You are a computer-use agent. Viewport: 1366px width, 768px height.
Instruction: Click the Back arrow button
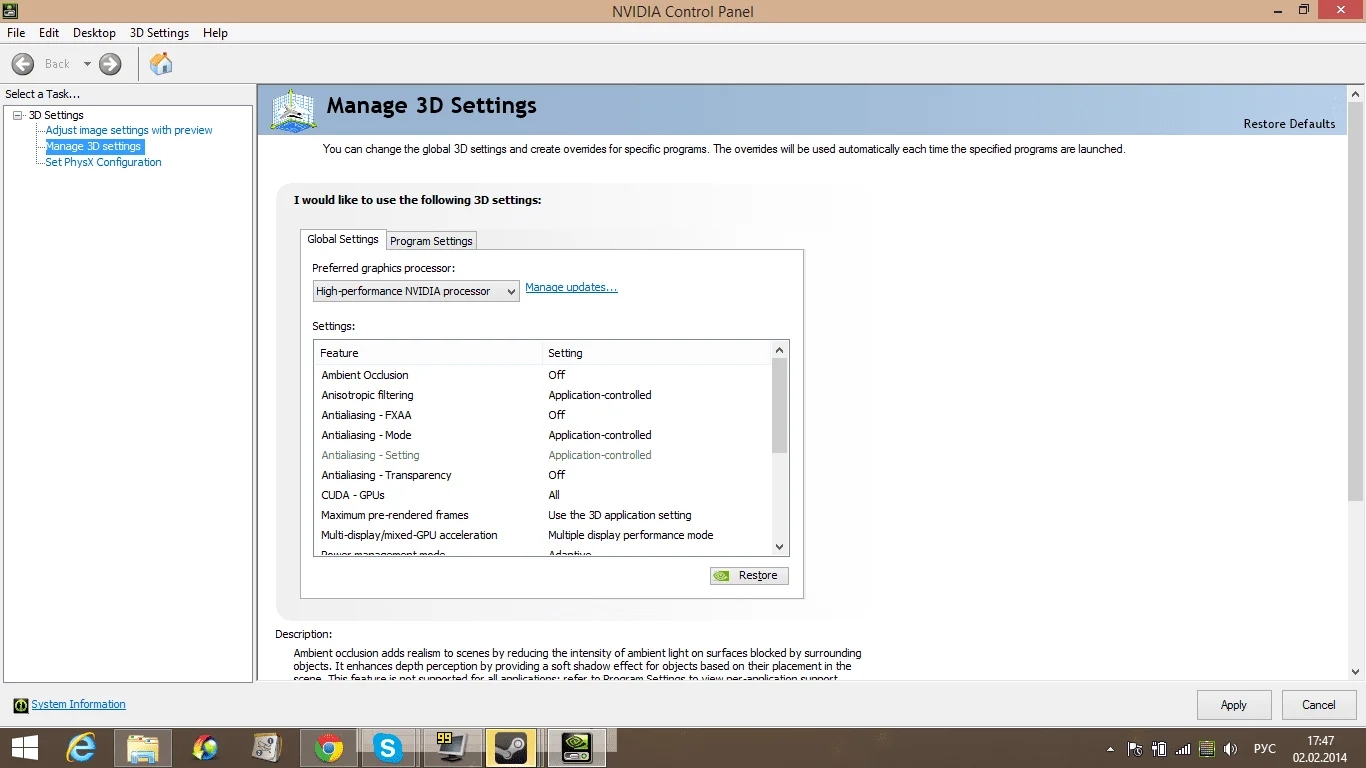coord(23,64)
